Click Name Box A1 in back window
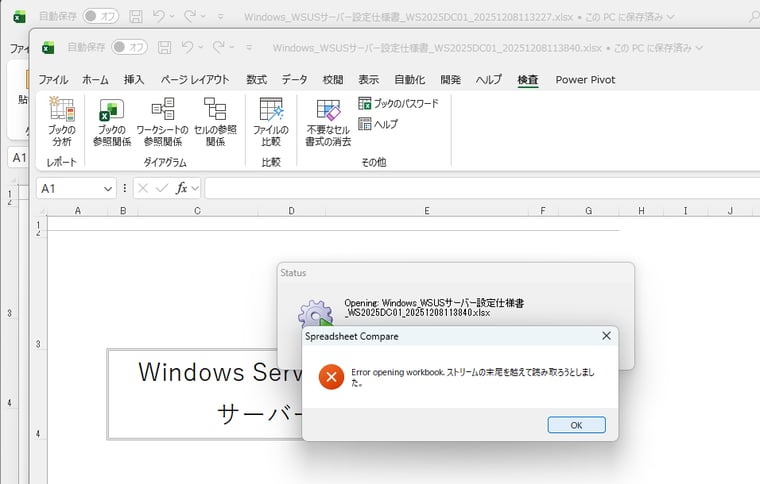The height and width of the screenshot is (484, 760). pyautogui.click(x=18, y=157)
